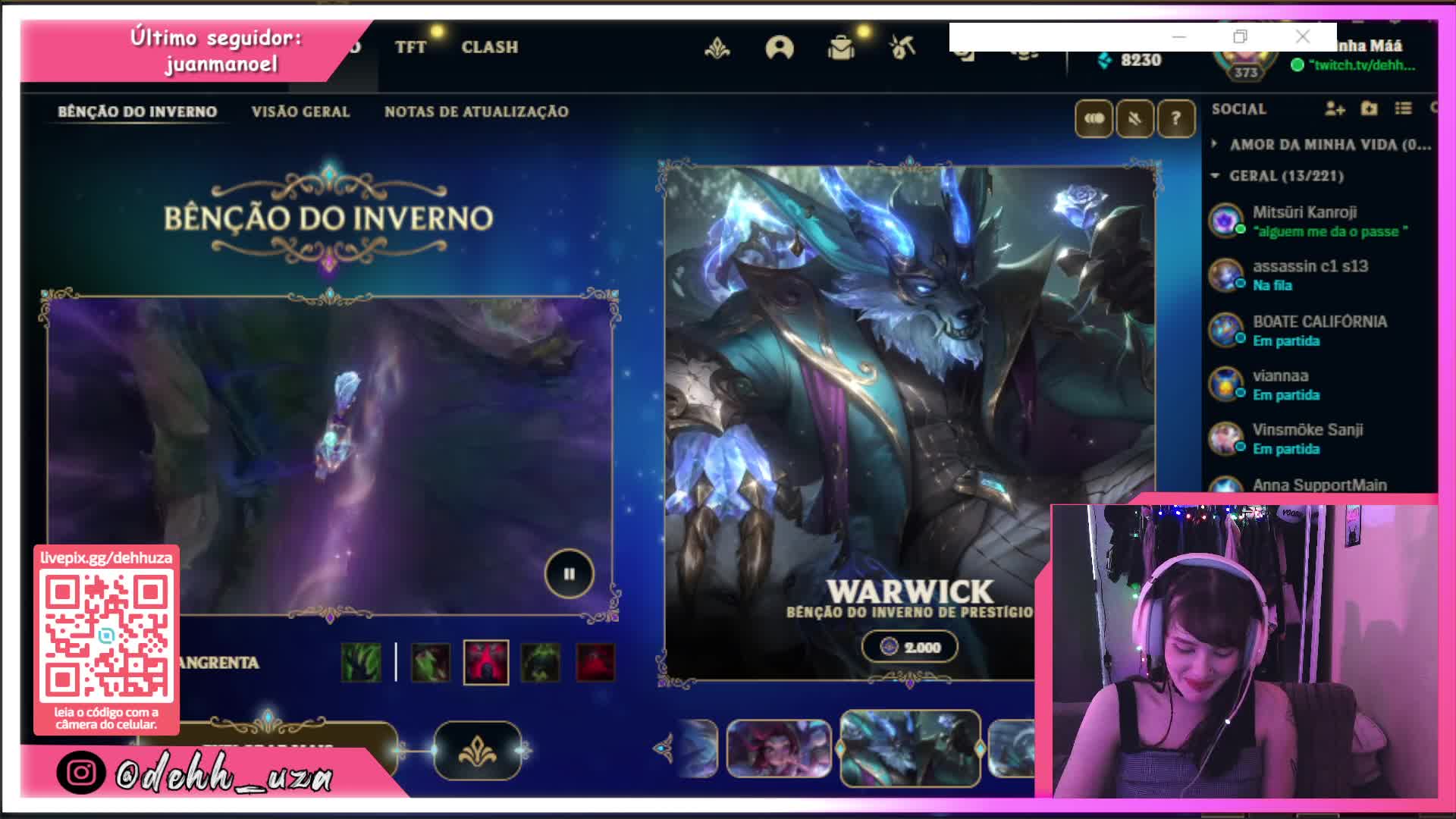The height and width of the screenshot is (819, 1456).
Task: Select friend Vinsmöke Sanji
Action: click(1319, 438)
